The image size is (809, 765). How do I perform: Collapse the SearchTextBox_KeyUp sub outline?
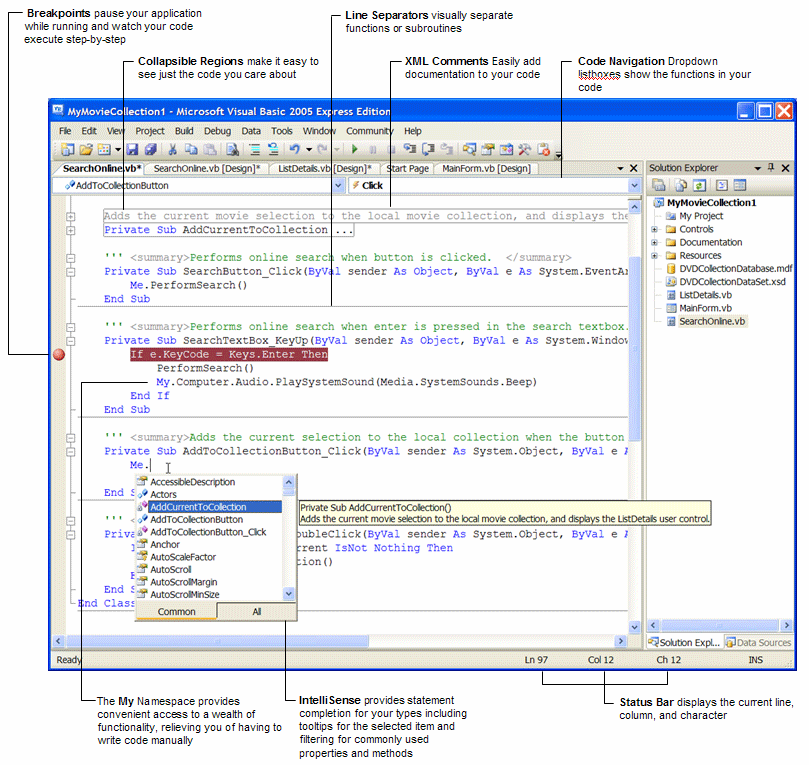coord(71,341)
